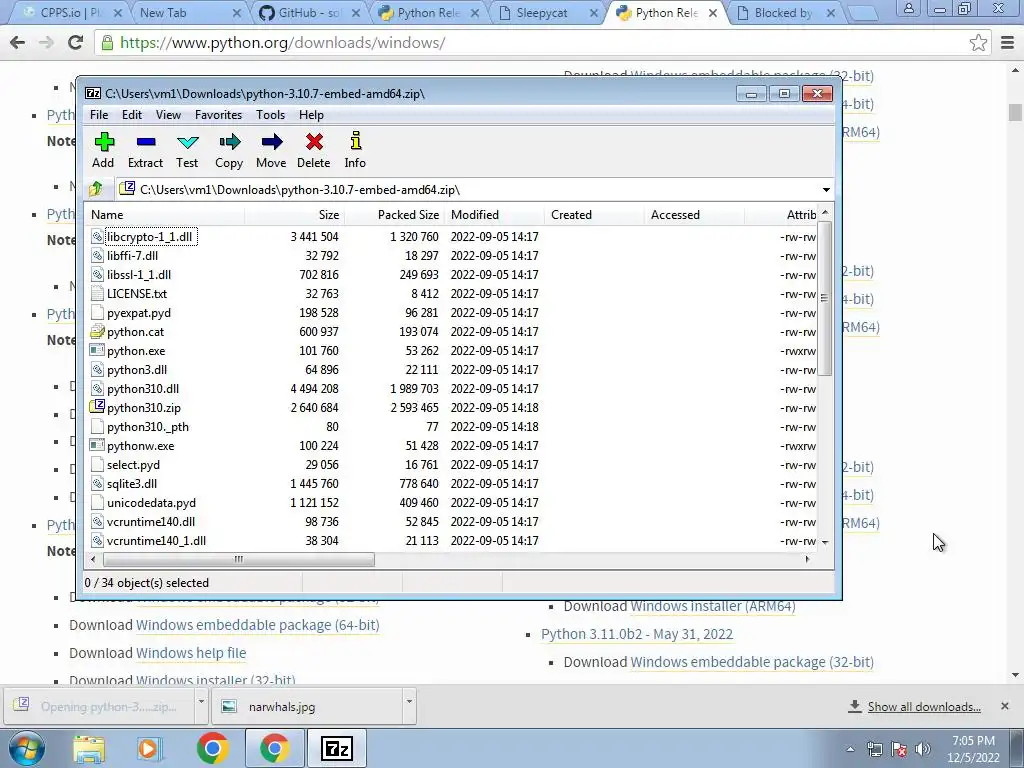This screenshot has width=1024, height=768.
Task: Open the Tools menu
Action: tap(270, 115)
